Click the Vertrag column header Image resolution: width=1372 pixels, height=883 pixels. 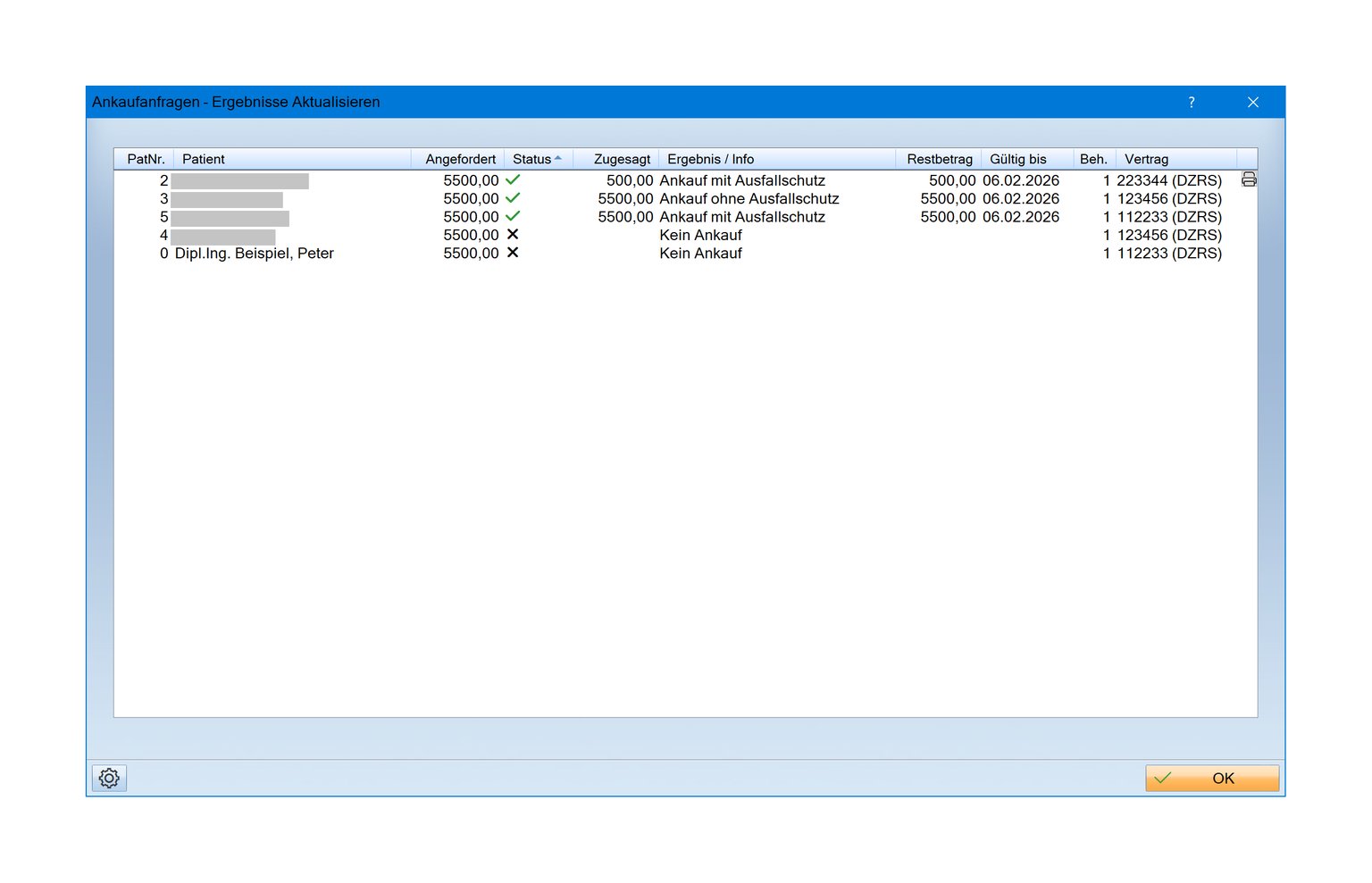coord(1146,159)
